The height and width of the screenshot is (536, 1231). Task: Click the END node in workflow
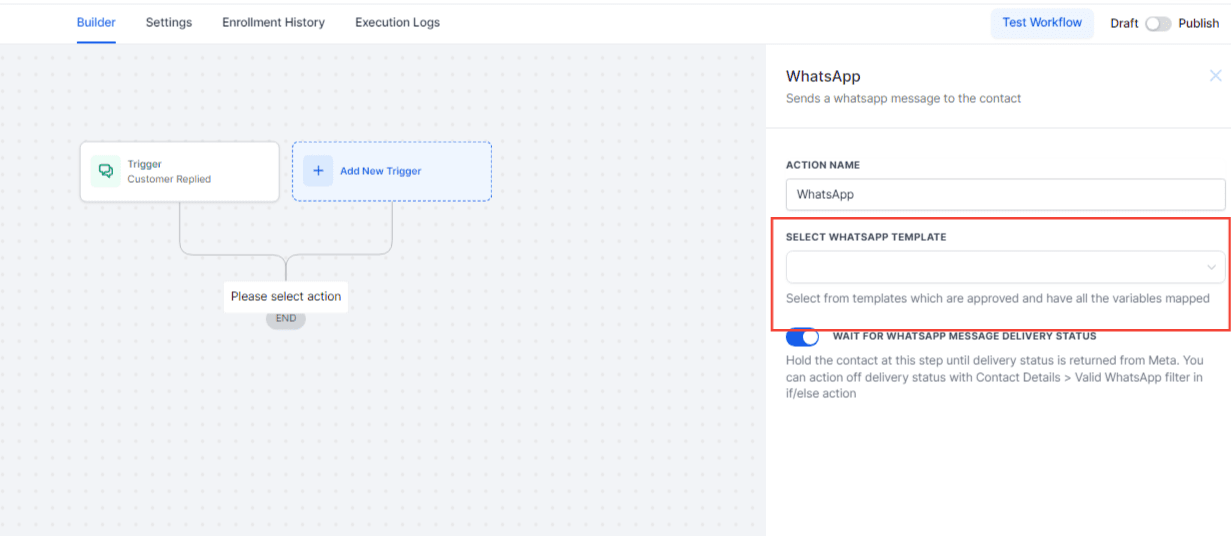pyautogui.click(x=286, y=318)
